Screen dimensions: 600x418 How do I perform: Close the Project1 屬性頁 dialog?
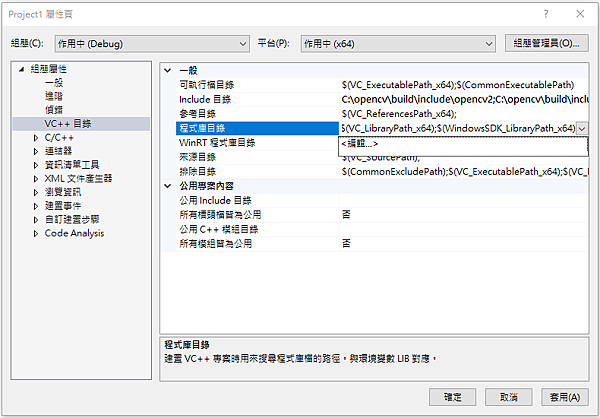tap(580, 14)
